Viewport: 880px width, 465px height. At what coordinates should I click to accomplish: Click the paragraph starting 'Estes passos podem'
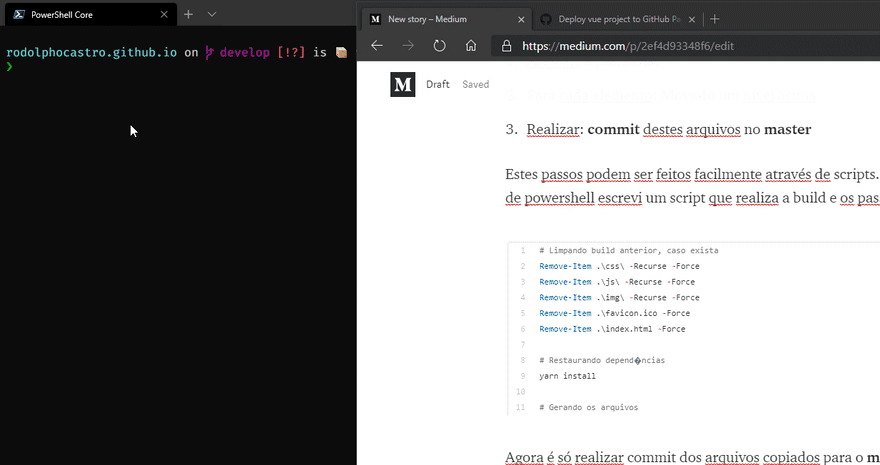(692, 186)
